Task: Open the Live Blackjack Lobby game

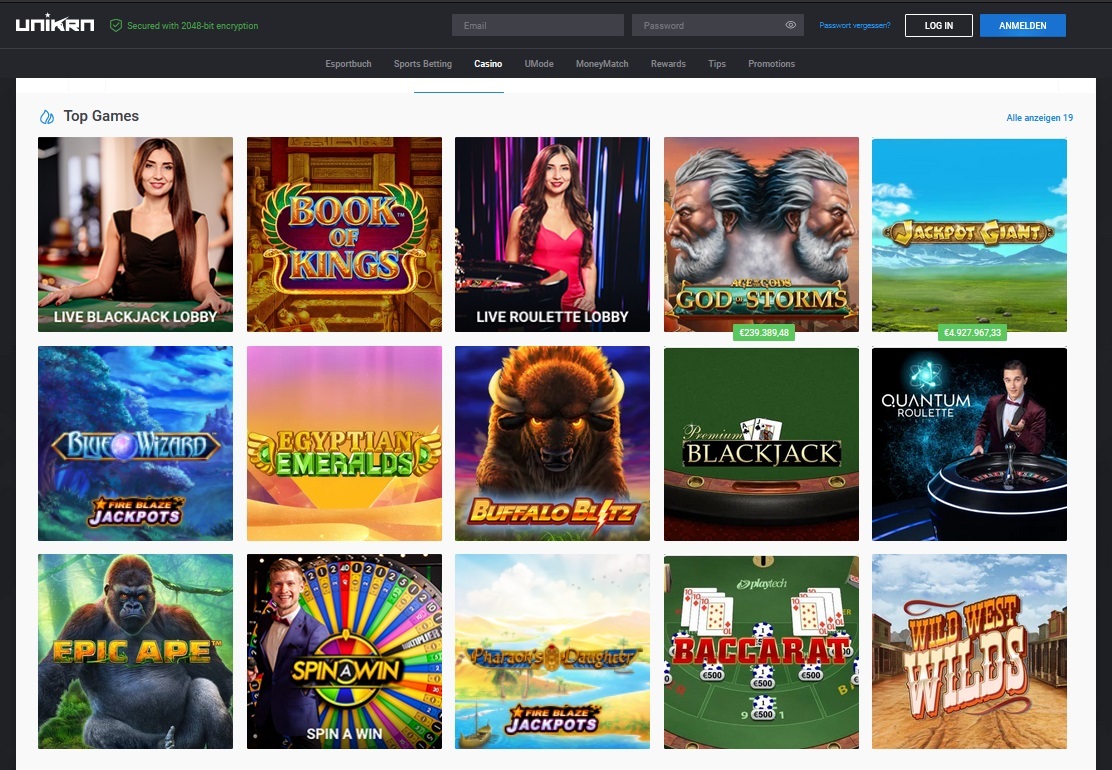Action: click(x=135, y=234)
